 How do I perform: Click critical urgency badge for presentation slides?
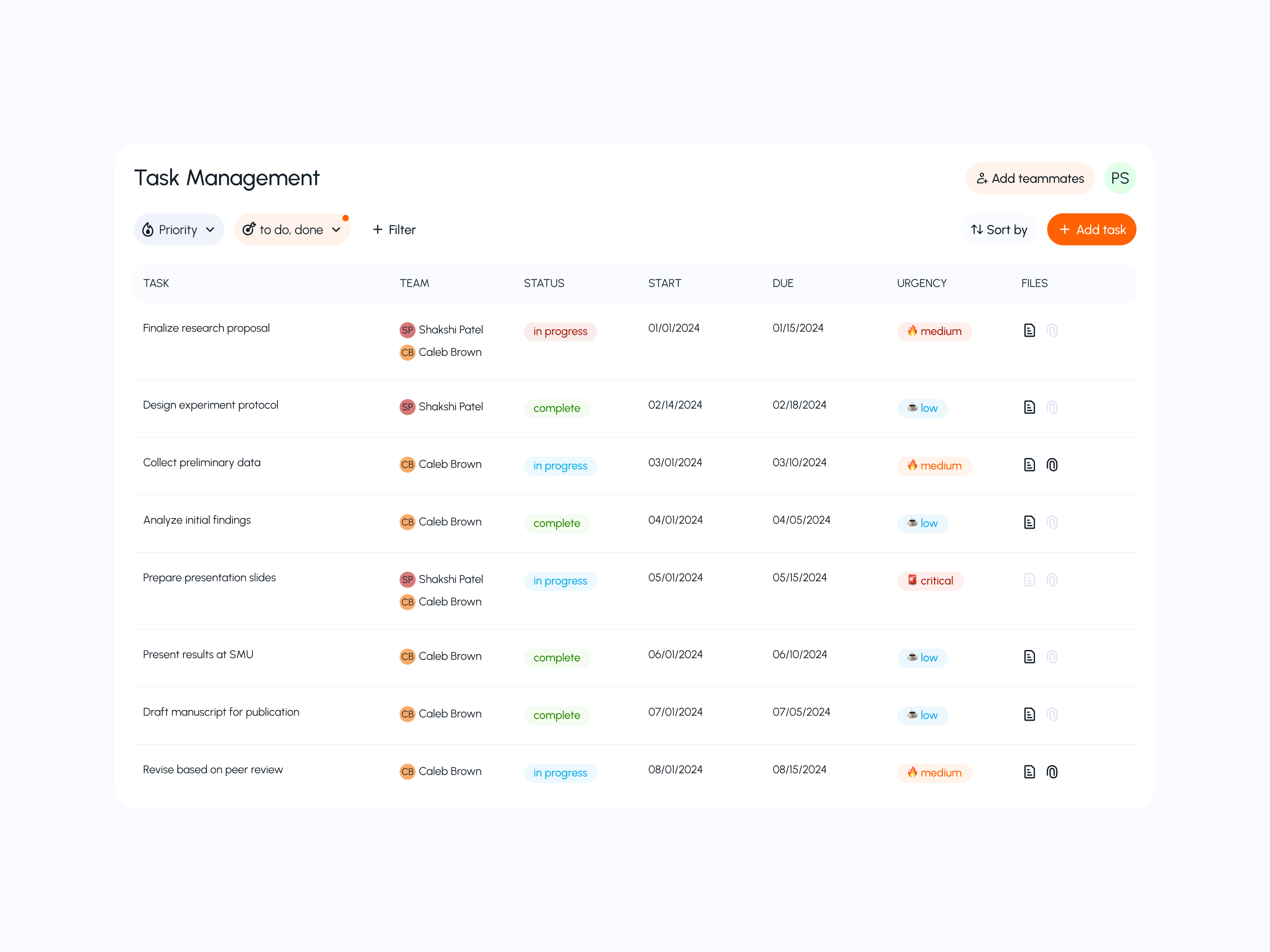coord(930,581)
